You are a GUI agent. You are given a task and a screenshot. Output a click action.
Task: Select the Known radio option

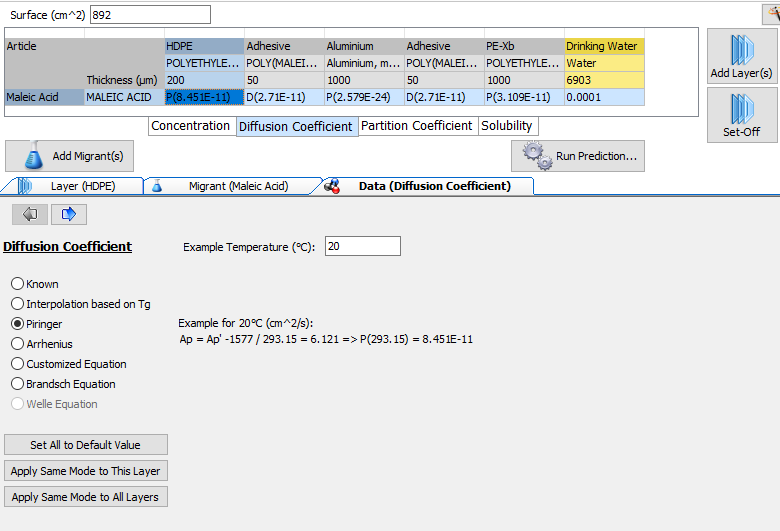coord(17,284)
